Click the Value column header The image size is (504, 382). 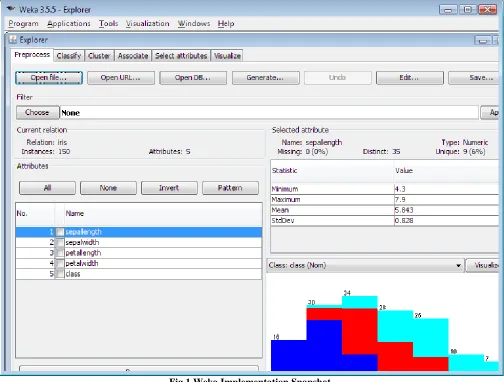coord(447,171)
